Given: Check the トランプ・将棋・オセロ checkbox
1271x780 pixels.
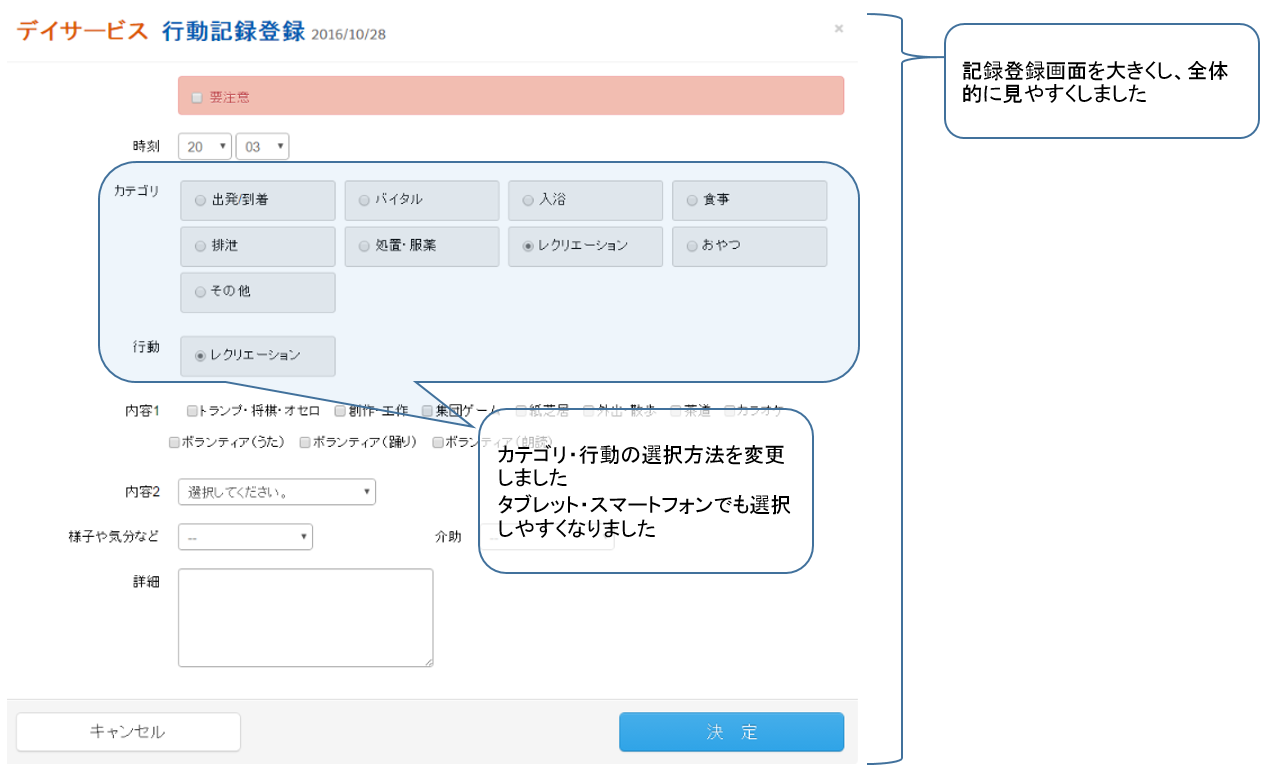Looking at the screenshot, I should tap(192, 411).
